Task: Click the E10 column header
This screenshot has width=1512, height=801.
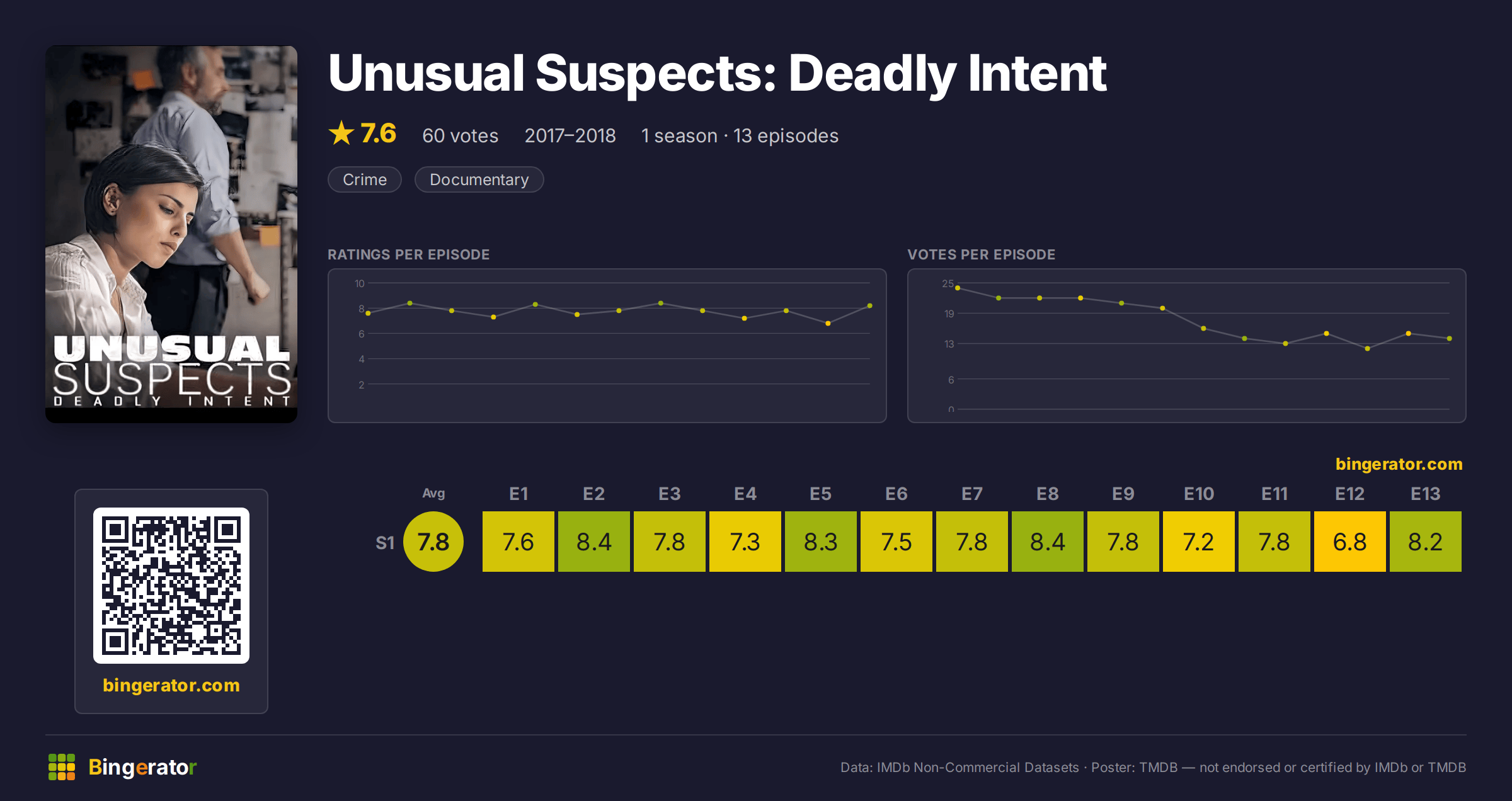Action: [1199, 494]
